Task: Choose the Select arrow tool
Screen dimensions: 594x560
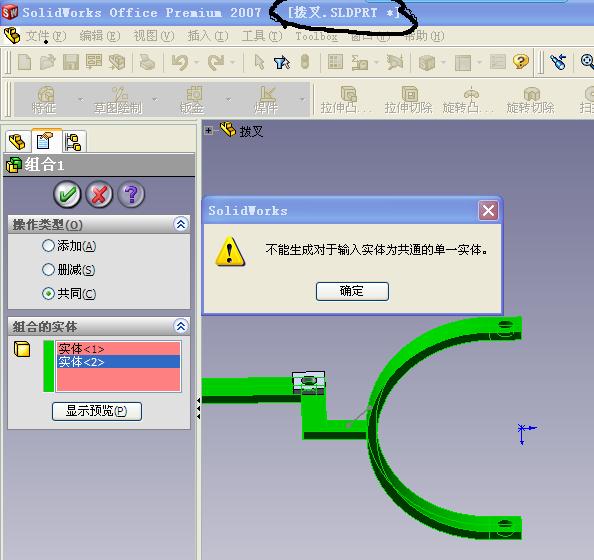Action: [259, 62]
